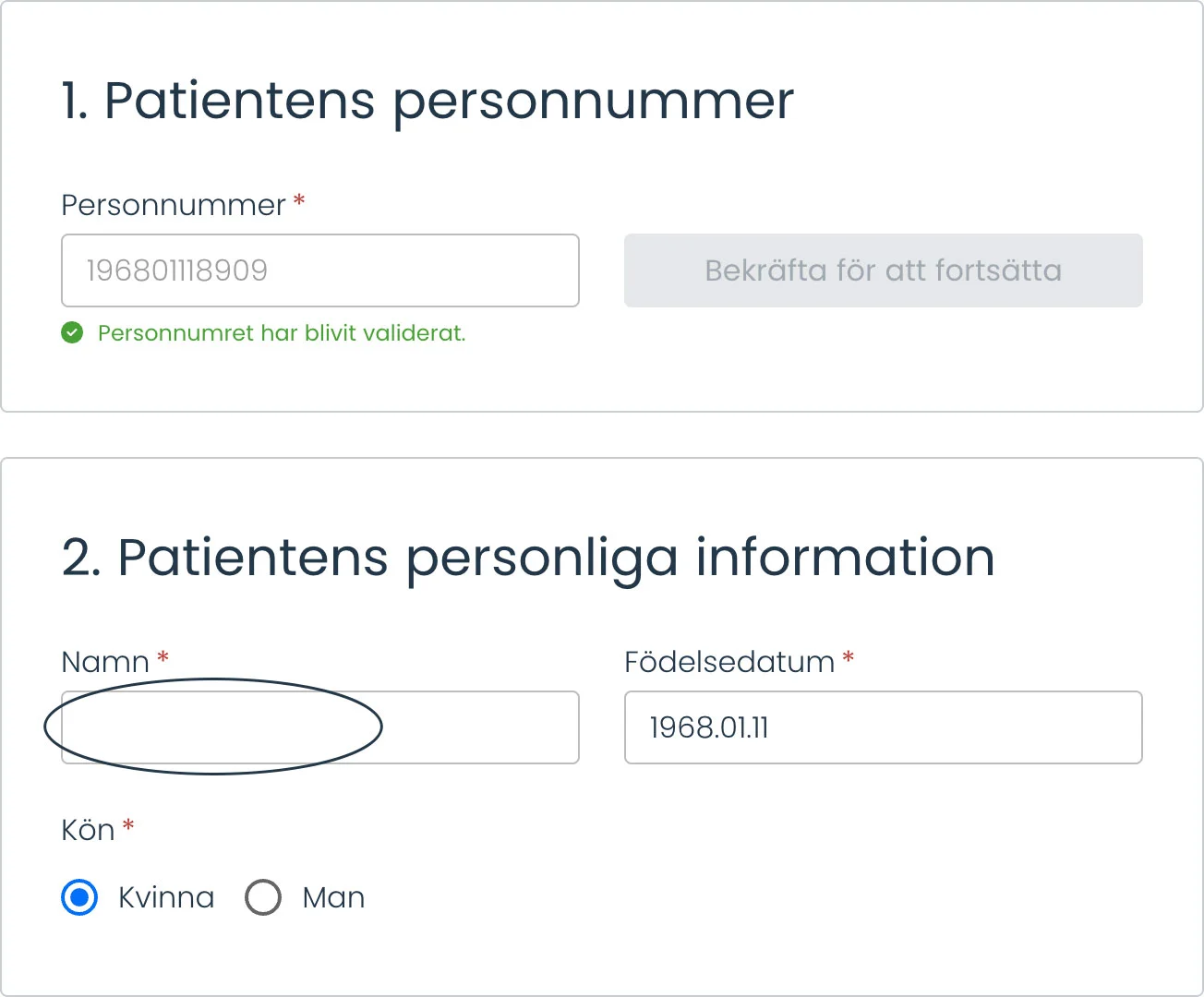
Task: Click the red asterisk beside Födelsedatum
Action: click(x=849, y=657)
